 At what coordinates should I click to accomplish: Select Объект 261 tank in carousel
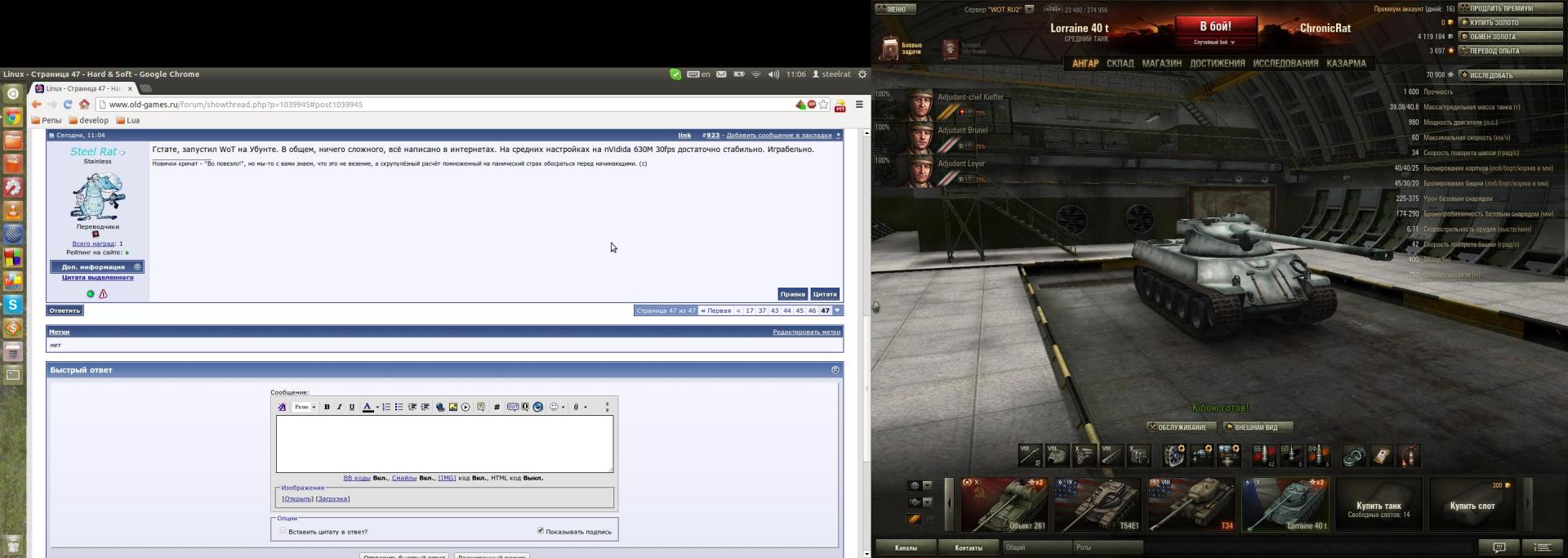[1004, 504]
